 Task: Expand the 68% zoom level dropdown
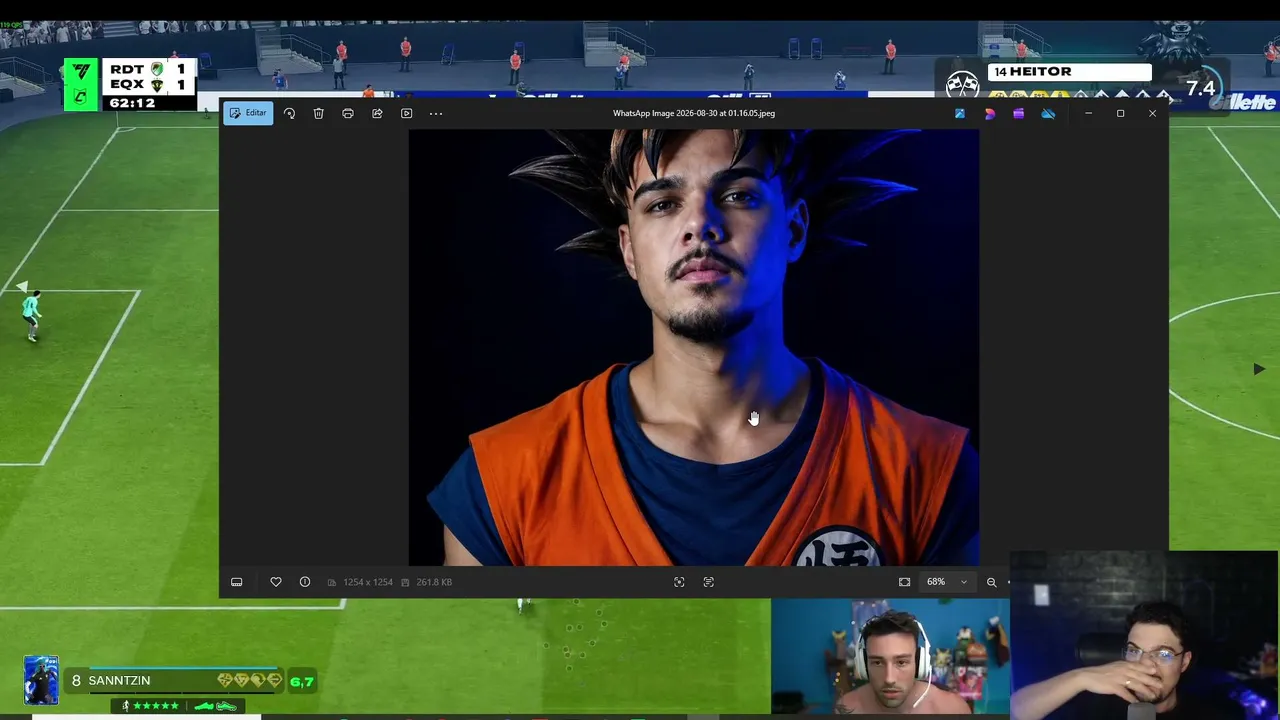coord(947,582)
